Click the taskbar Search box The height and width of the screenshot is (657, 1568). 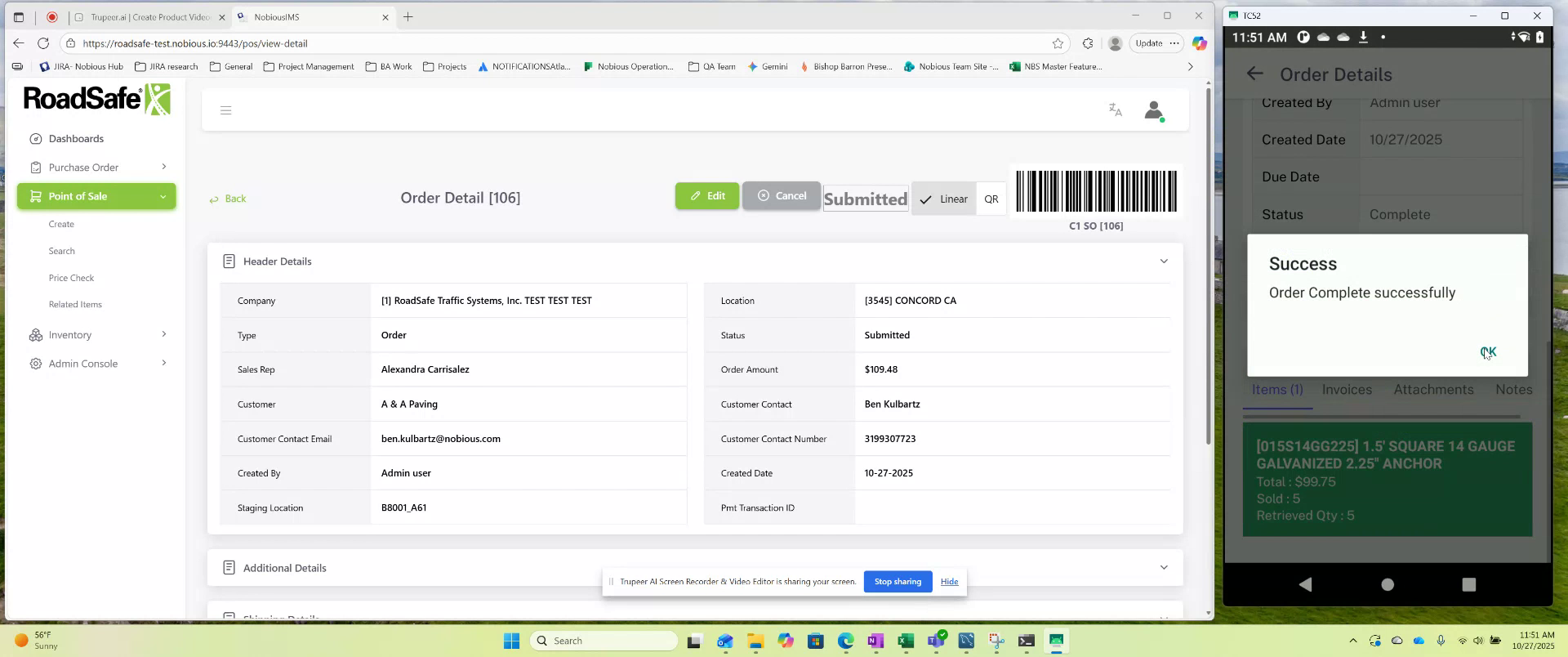(604, 641)
